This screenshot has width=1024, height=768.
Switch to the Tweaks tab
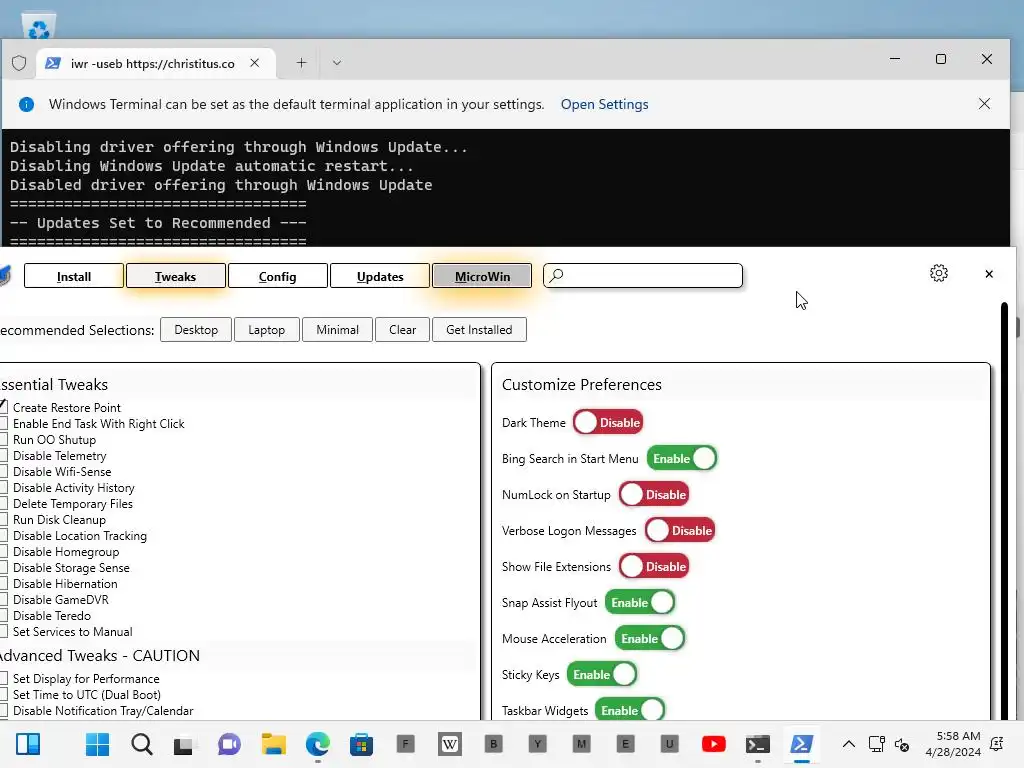175,276
